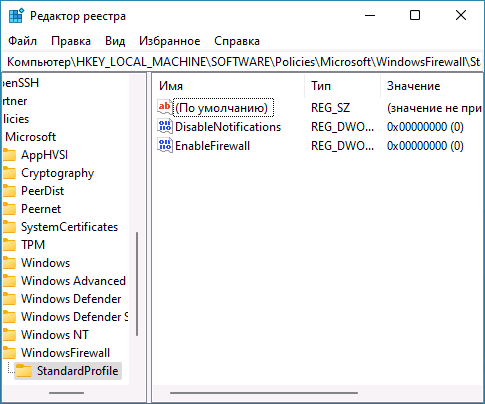Select the SystemCertificates folder icon
Screen dimensions: 485x404
pos(10,227)
